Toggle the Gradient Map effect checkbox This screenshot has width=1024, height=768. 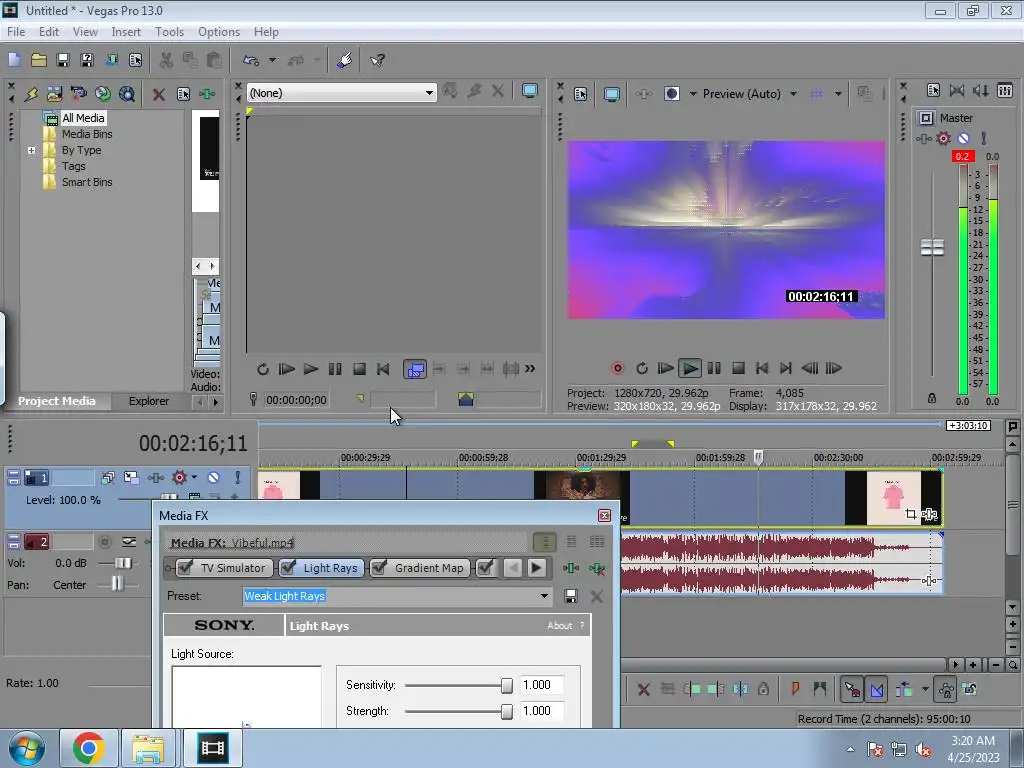379,568
